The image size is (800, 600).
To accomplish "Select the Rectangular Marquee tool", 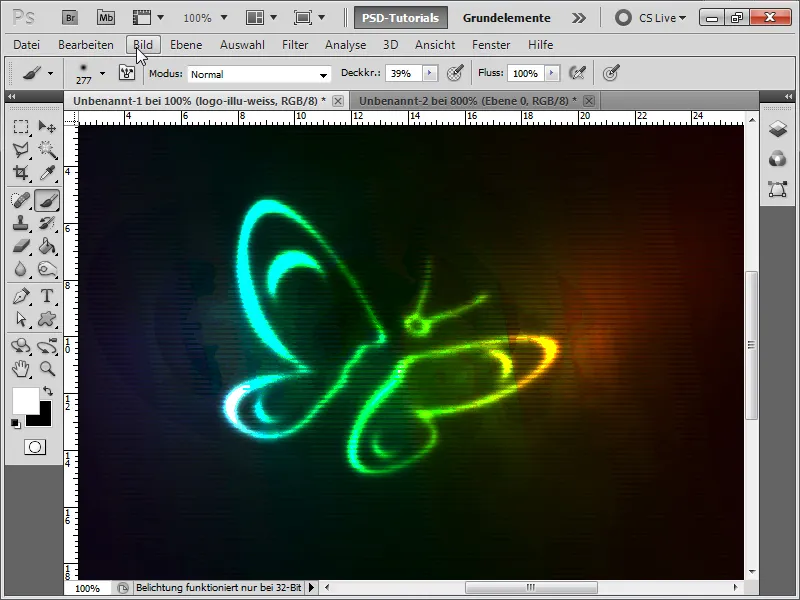I will (21, 127).
